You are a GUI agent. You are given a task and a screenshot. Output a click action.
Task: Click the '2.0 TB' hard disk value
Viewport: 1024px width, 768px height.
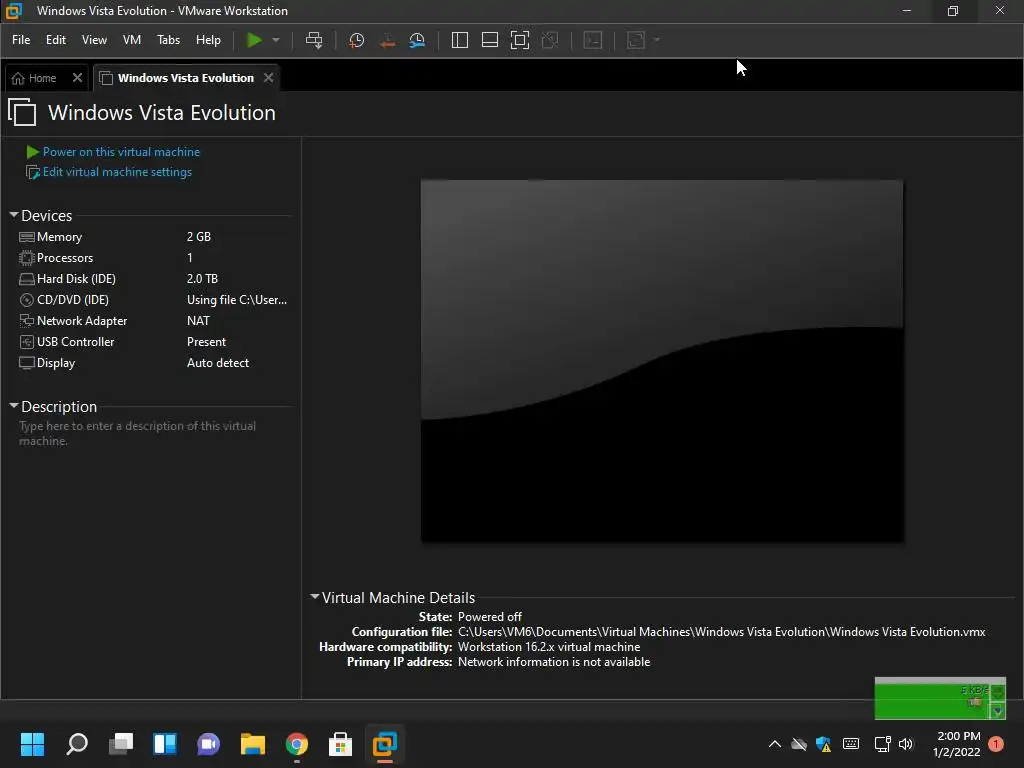202,278
